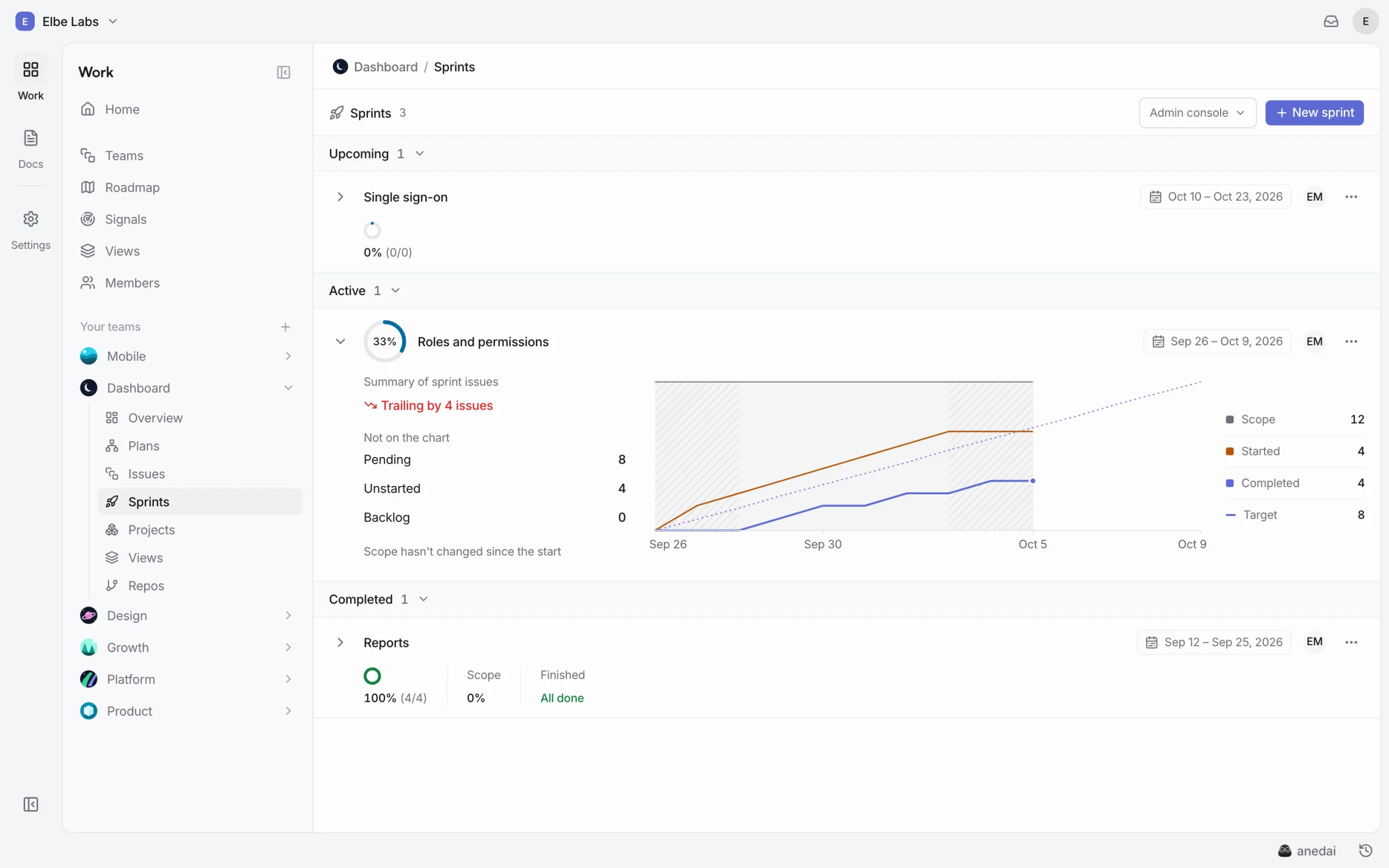Click the 33% progress ring
The image size is (1389, 868).
[x=384, y=341]
